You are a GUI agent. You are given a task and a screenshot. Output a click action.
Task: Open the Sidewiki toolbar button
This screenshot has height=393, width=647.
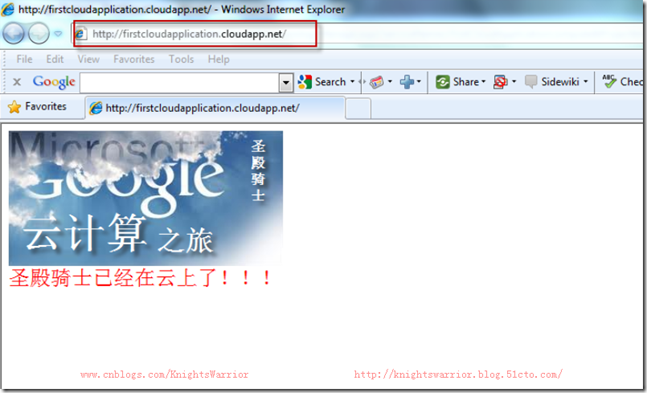(556, 82)
